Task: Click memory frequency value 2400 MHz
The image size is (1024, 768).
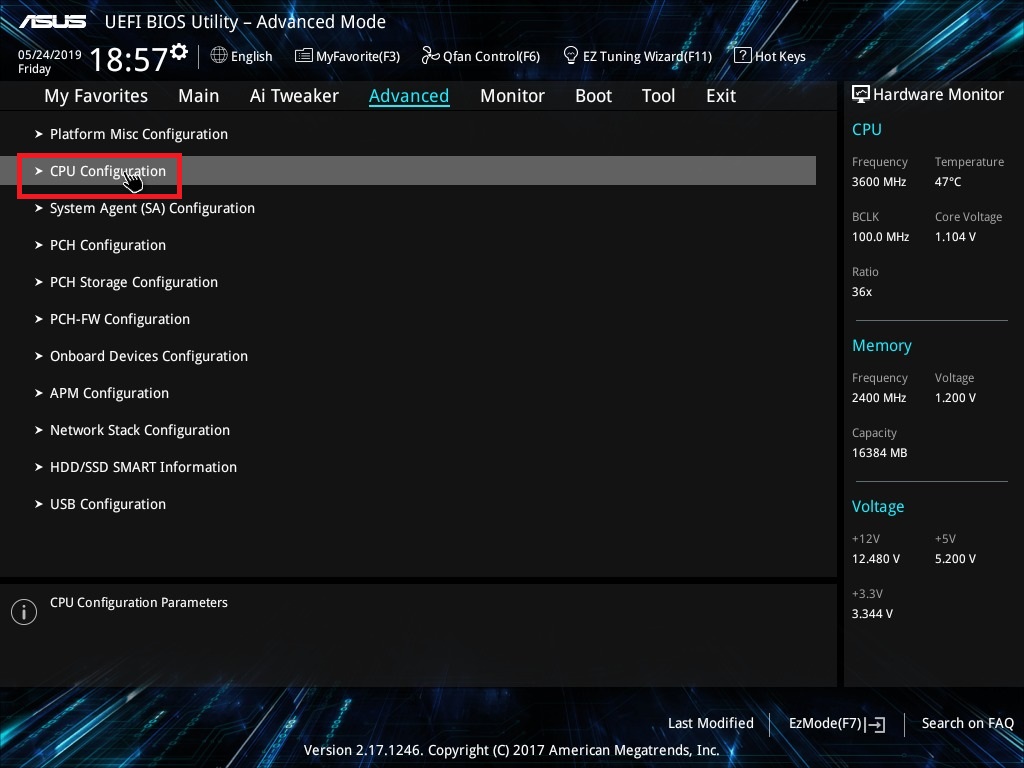Action: click(878, 398)
